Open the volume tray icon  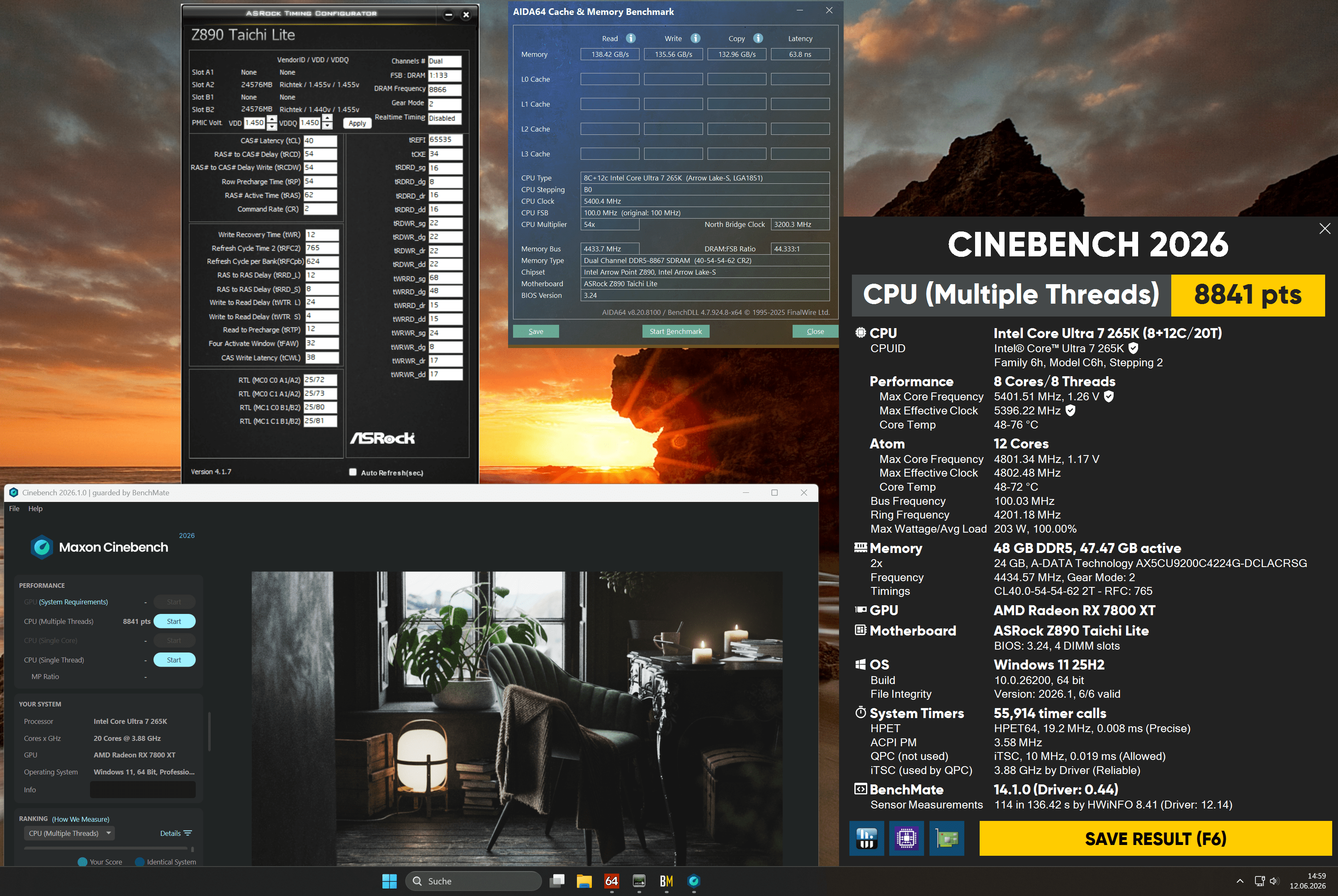click(x=1274, y=881)
